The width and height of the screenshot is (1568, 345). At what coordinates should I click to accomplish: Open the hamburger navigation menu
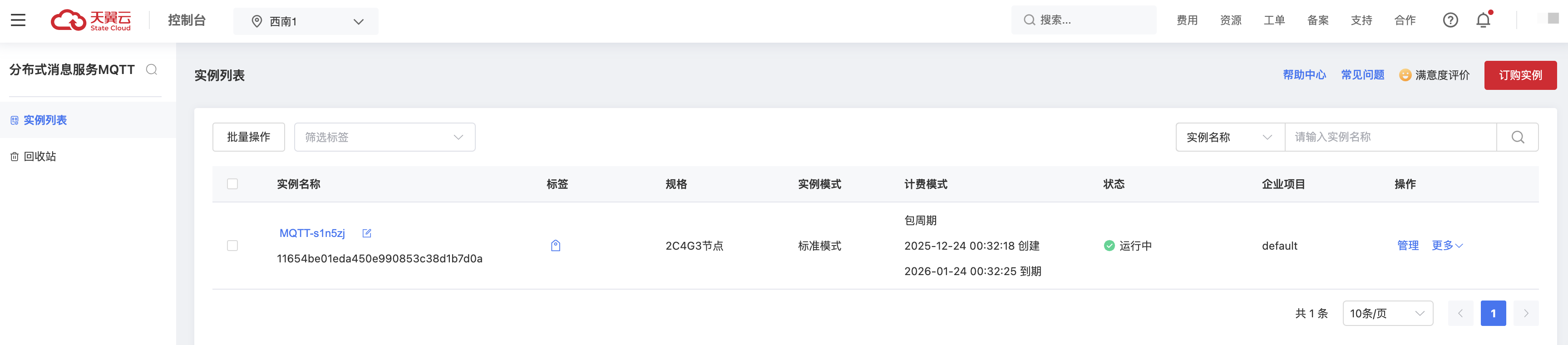tap(18, 20)
